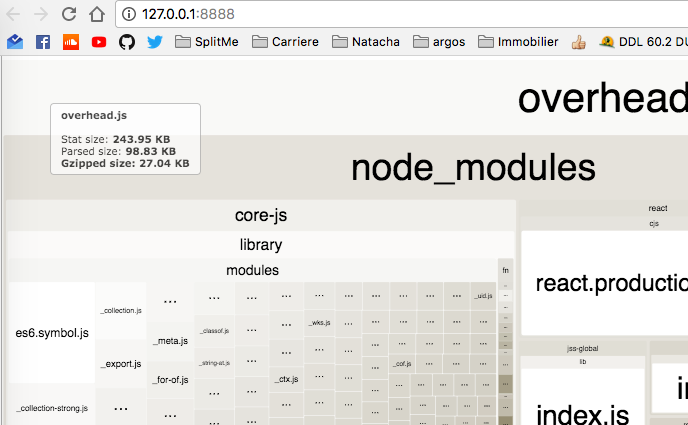Open the argos bookmarks folder
The width and height of the screenshot is (688, 425).
[x=439, y=42]
